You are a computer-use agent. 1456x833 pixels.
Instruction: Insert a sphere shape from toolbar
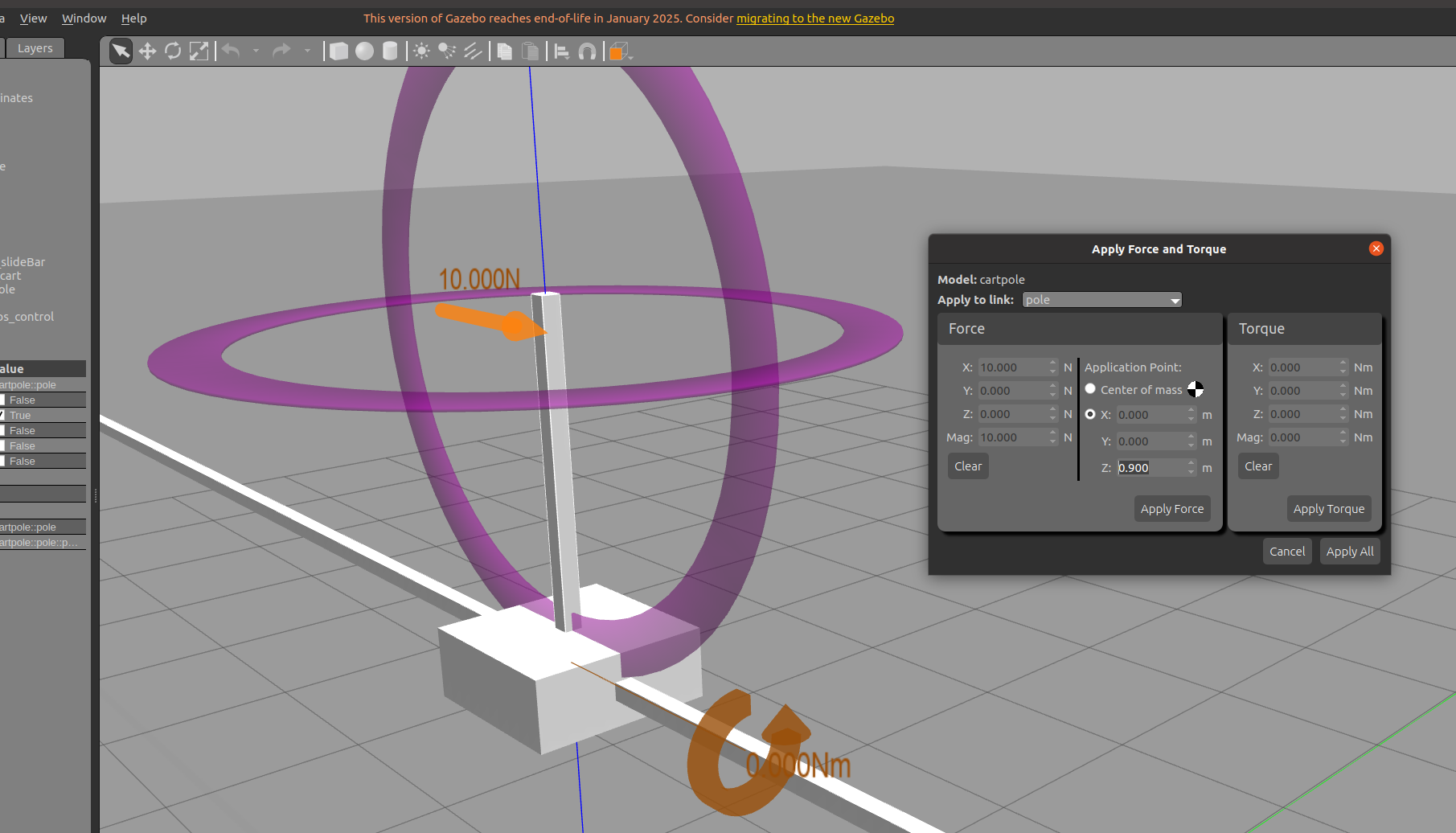click(365, 51)
